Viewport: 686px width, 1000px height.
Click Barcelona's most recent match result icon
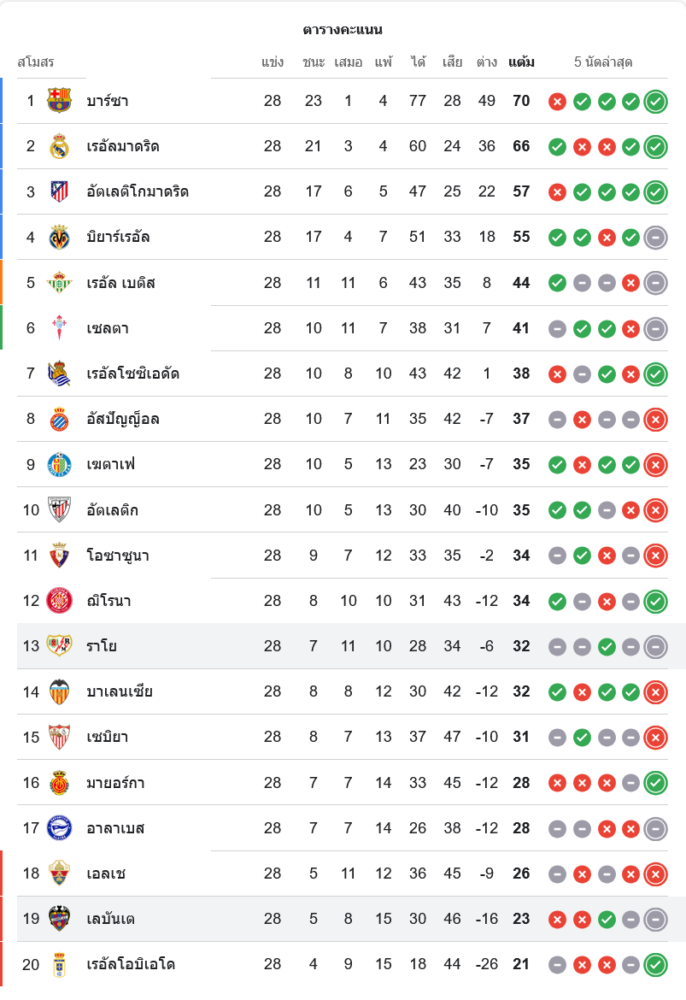pyautogui.click(x=655, y=101)
